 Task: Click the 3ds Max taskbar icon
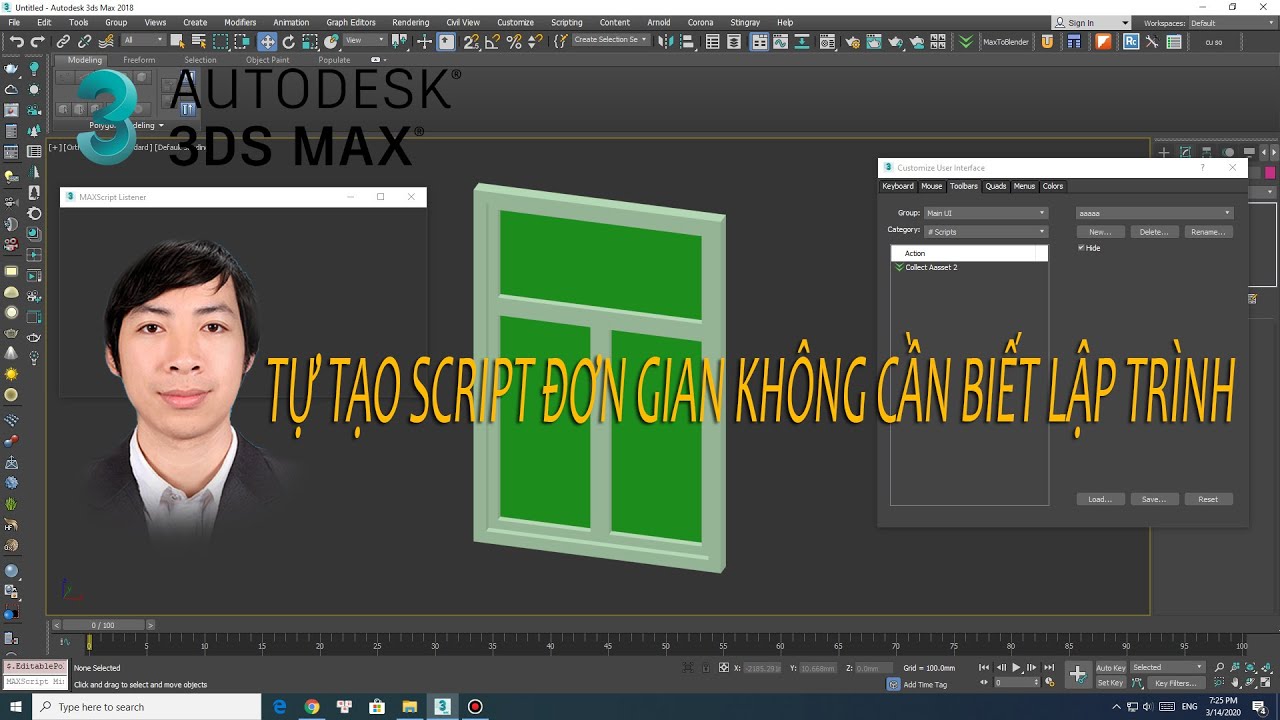442,706
